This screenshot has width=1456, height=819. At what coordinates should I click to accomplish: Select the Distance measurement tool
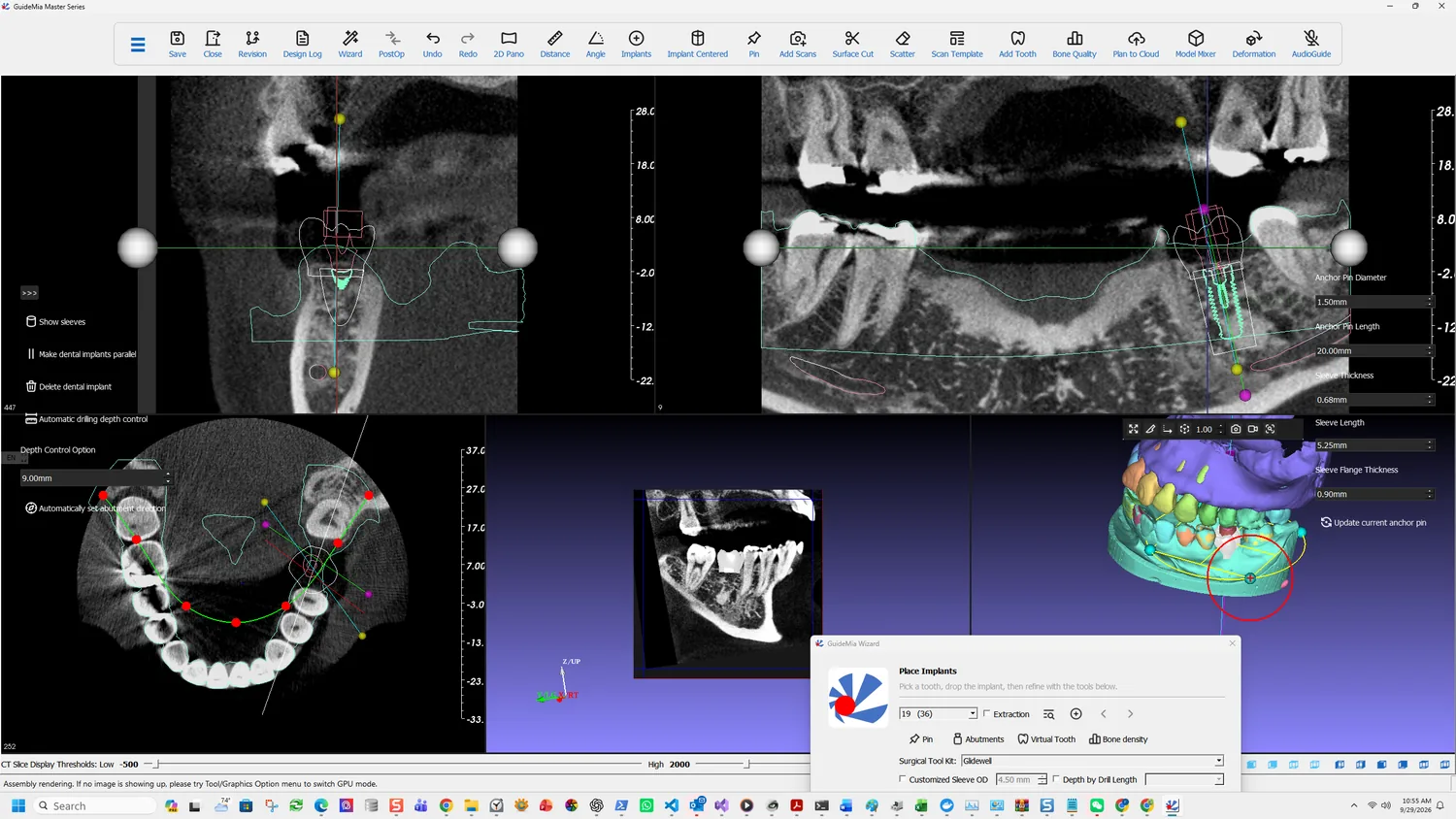[555, 44]
